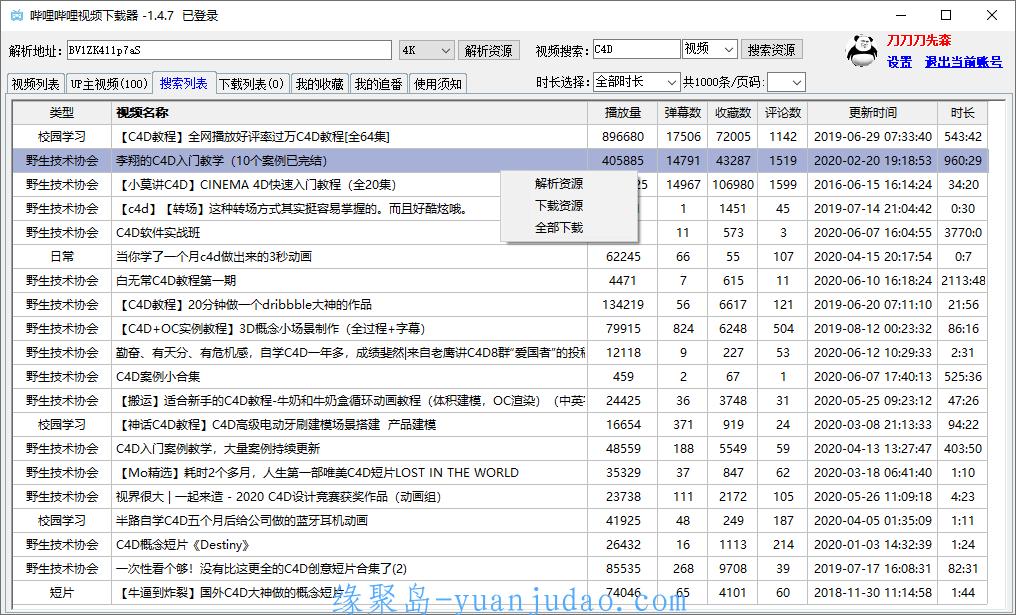Open the page number dropdown
This screenshot has height=615, width=1016.
point(786,82)
